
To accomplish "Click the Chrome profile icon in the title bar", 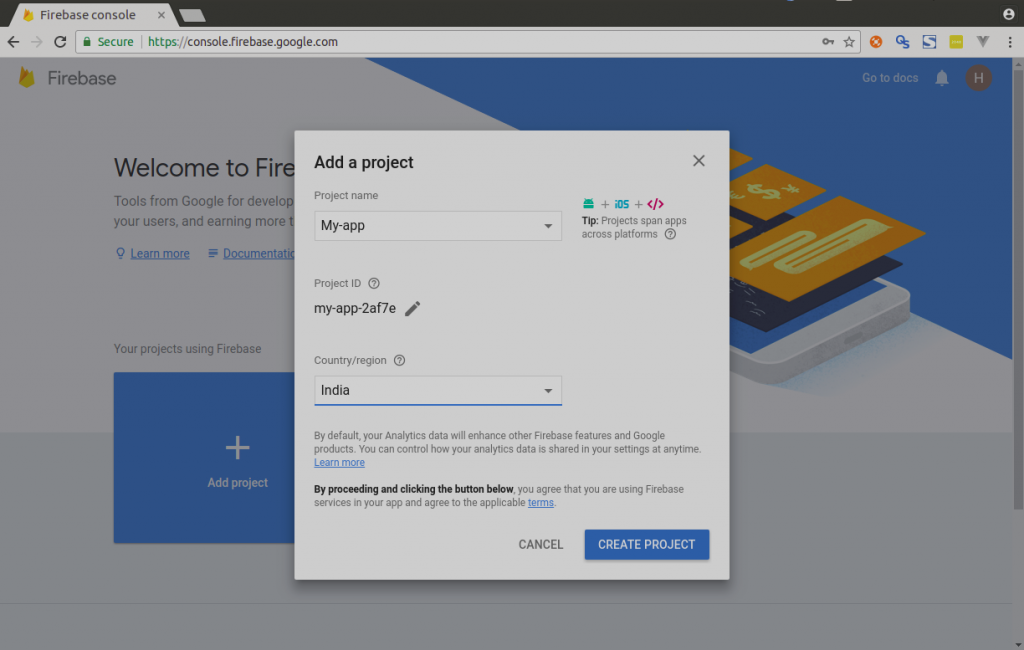I will (x=1008, y=14).
